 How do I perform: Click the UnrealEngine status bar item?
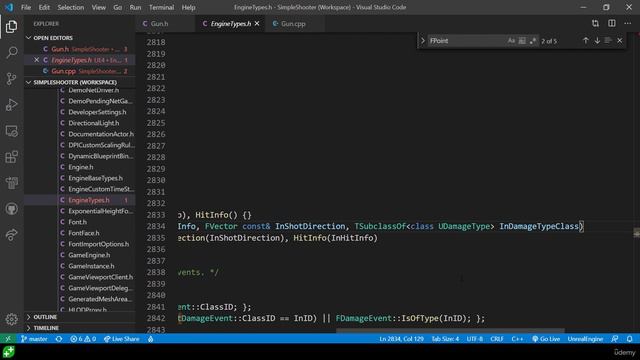[x=585, y=339]
